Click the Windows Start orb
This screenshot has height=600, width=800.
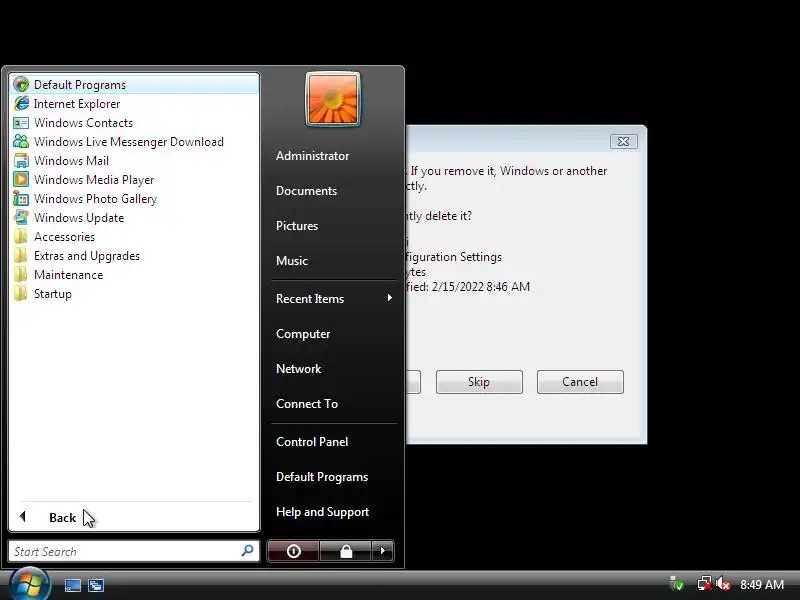click(x=29, y=584)
